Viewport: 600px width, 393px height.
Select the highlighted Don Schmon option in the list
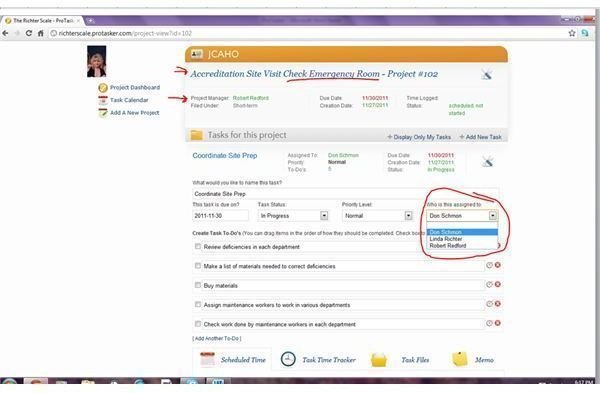click(462, 232)
